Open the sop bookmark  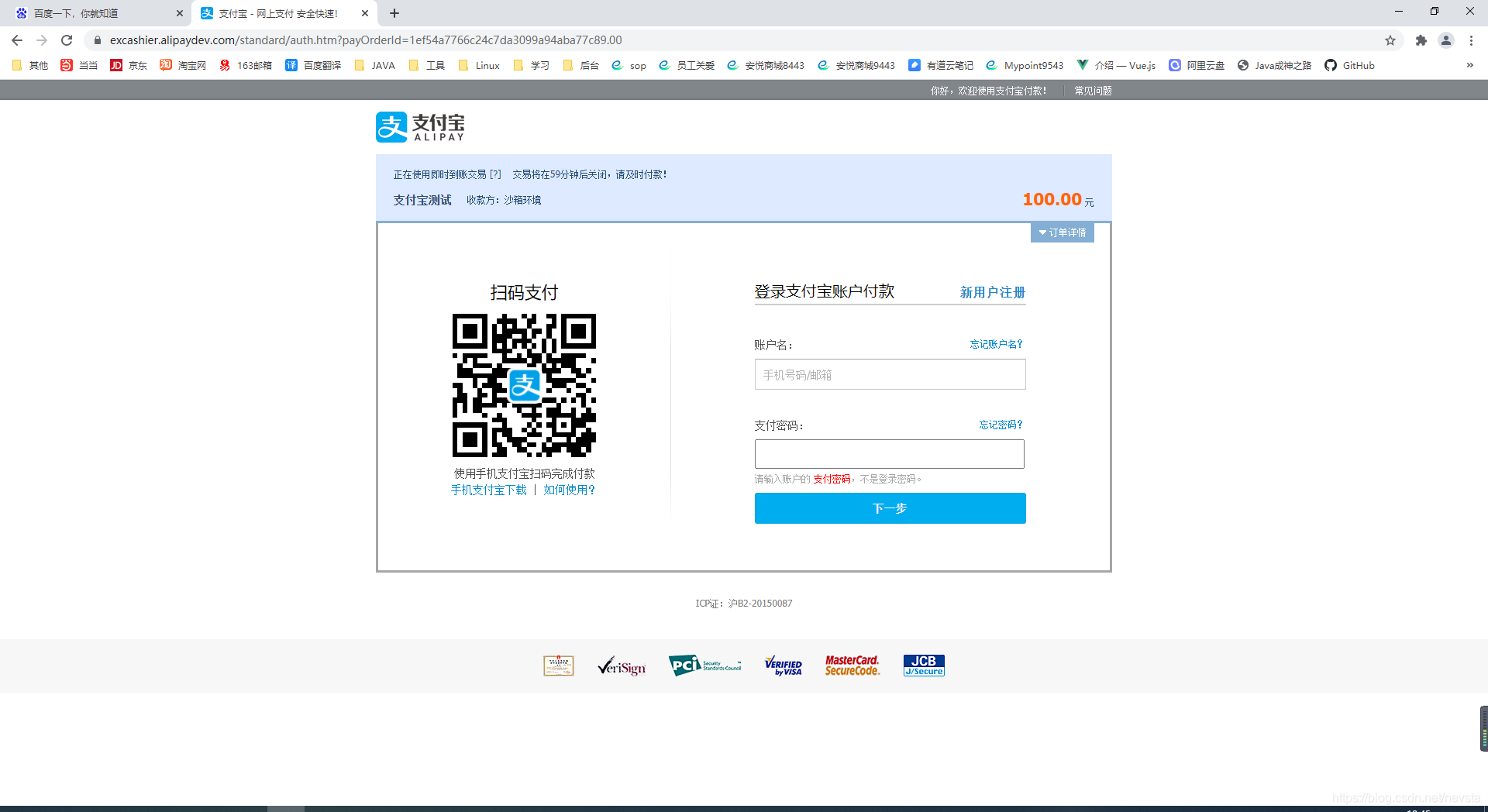pyautogui.click(x=629, y=66)
